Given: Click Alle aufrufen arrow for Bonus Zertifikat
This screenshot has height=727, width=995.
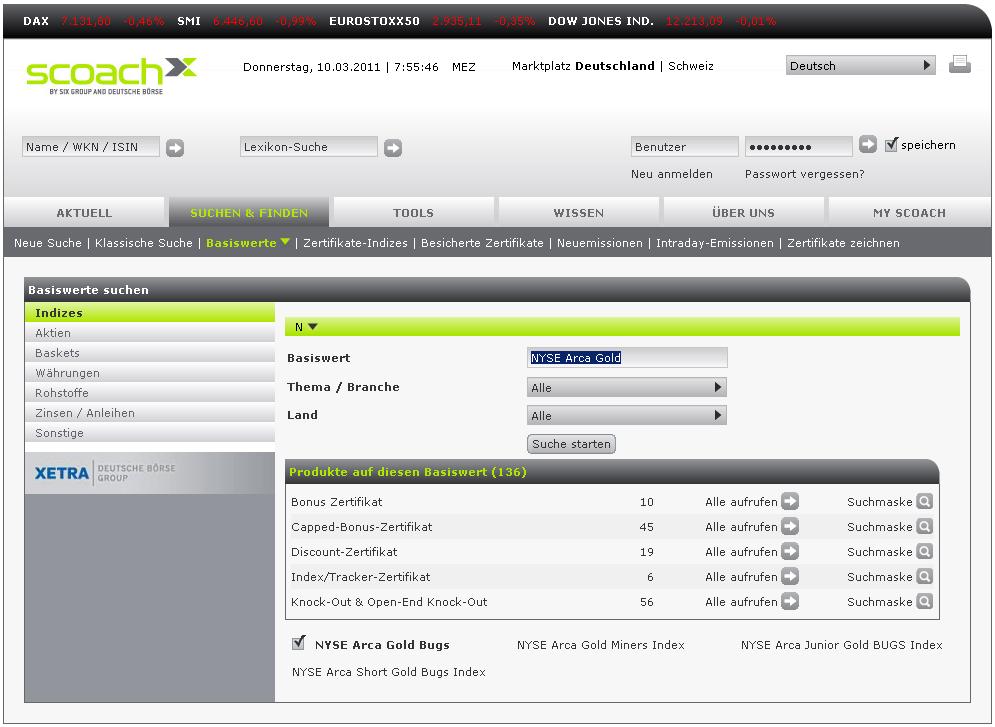Looking at the screenshot, I should pos(790,501).
